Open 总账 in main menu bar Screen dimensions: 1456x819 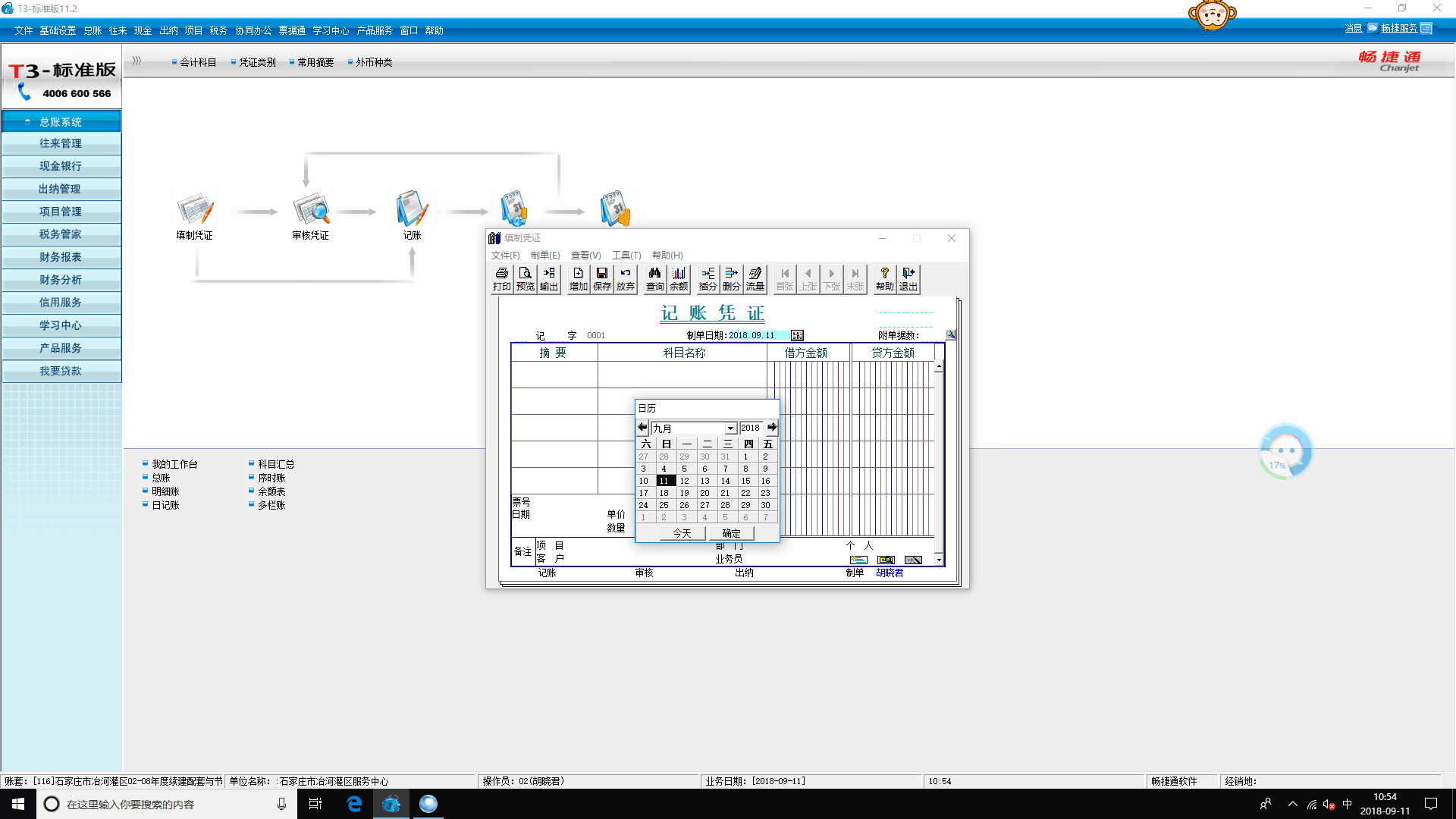pyautogui.click(x=93, y=30)
